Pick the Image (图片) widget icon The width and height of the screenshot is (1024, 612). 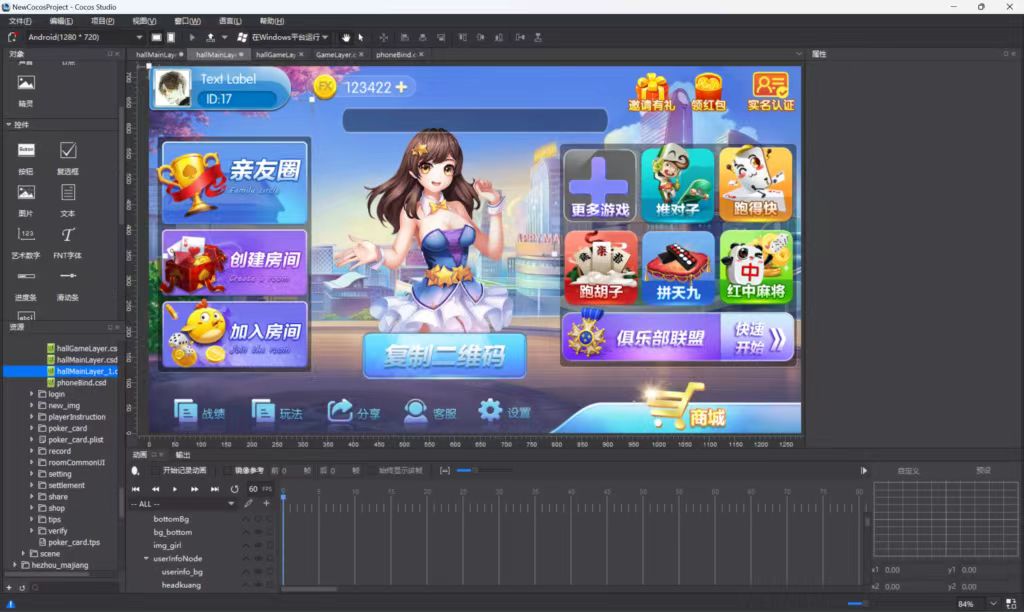(x=26, y=192)
